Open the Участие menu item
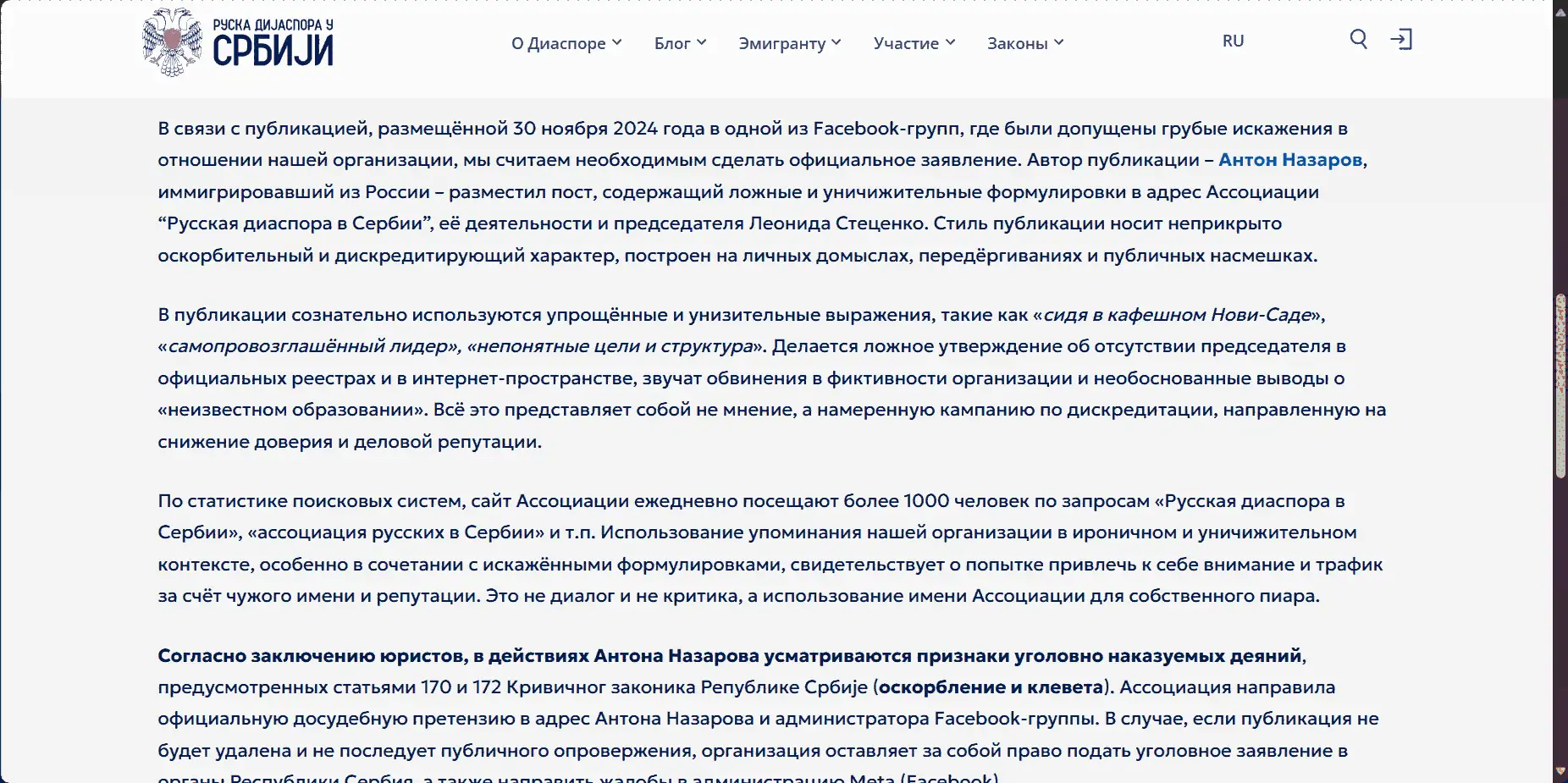This screenshot has width=1568, height=783. [906, 43]
